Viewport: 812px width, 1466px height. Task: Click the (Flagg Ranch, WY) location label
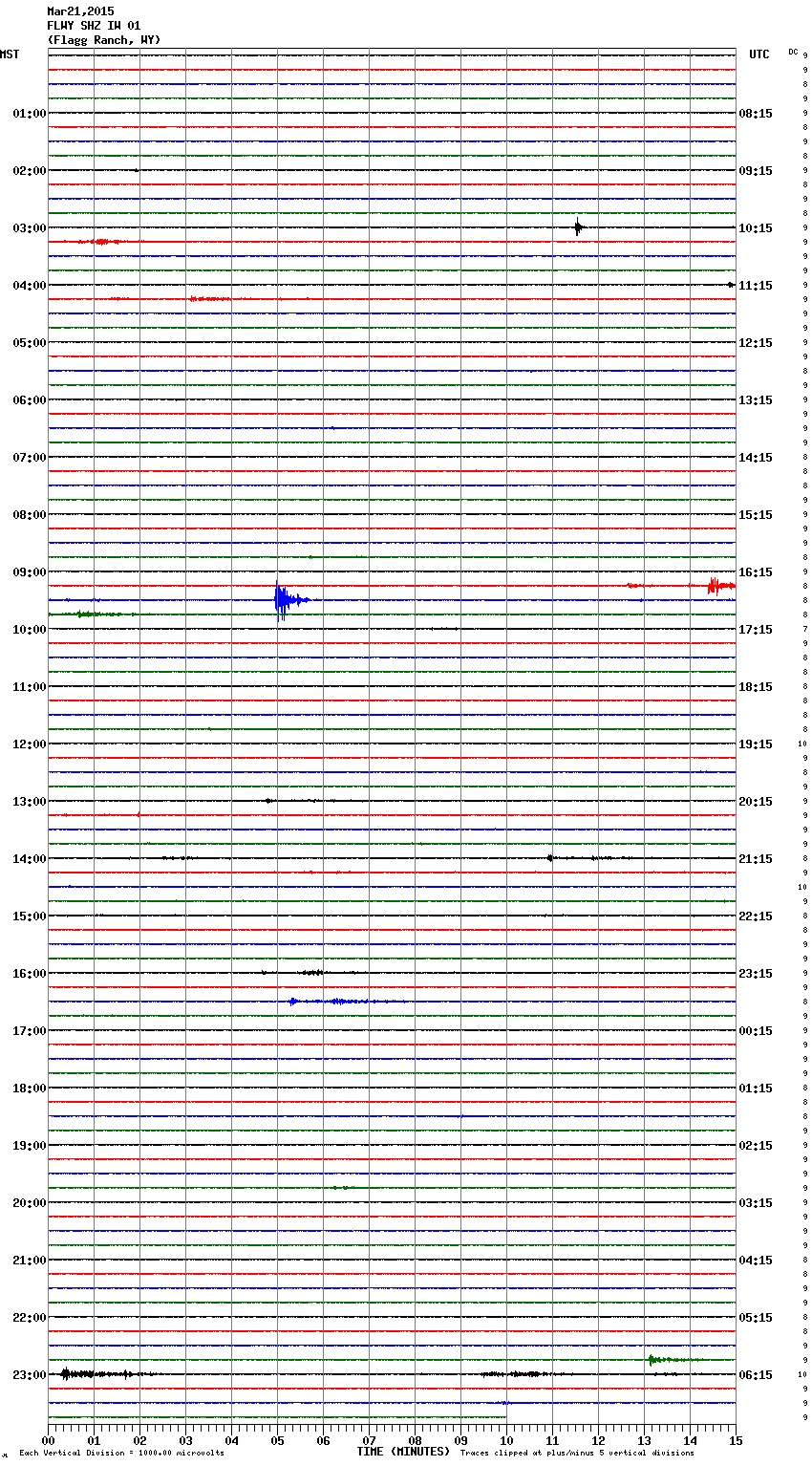coord(104,40)
